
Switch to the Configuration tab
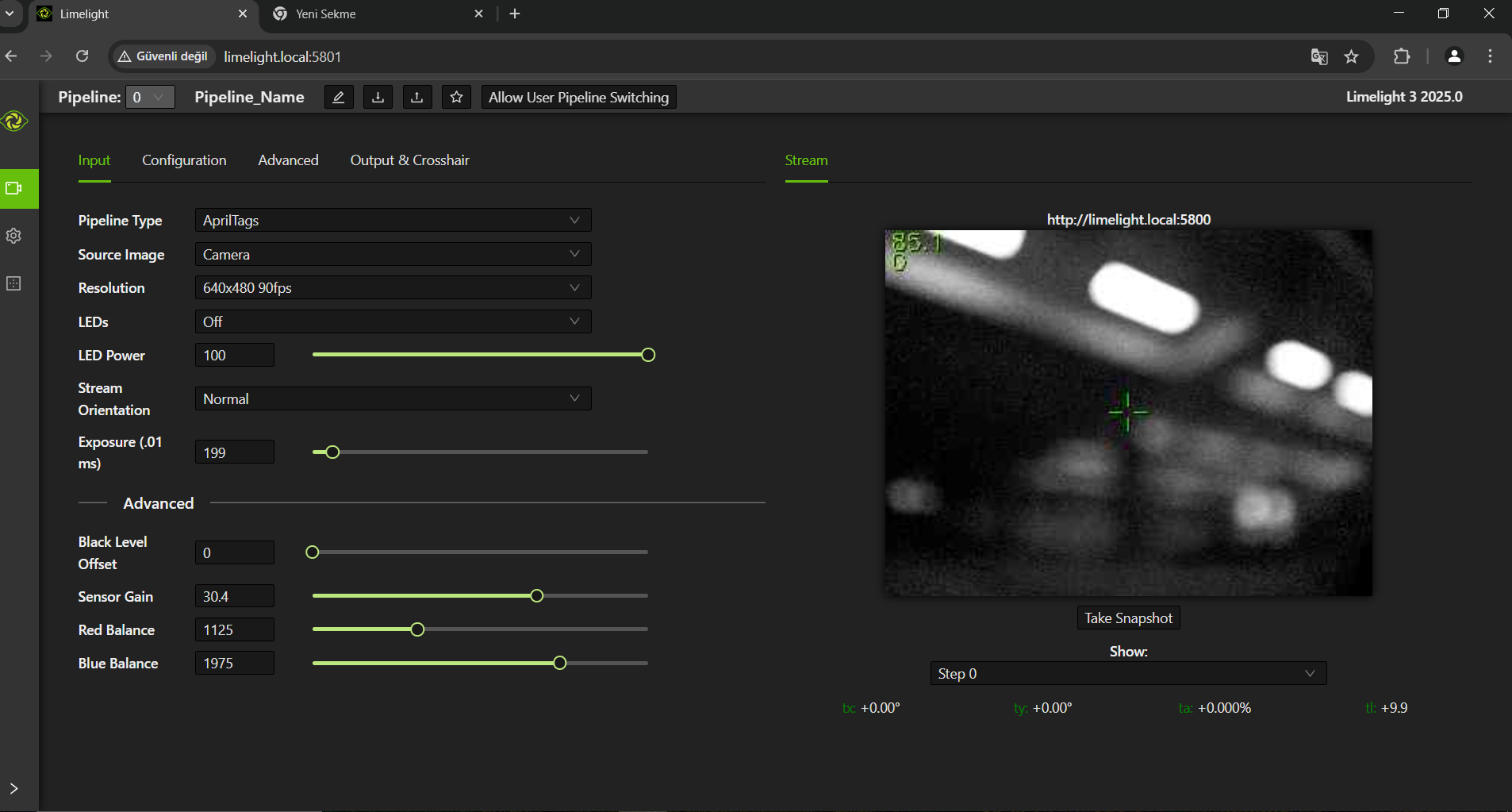point(184,160)
